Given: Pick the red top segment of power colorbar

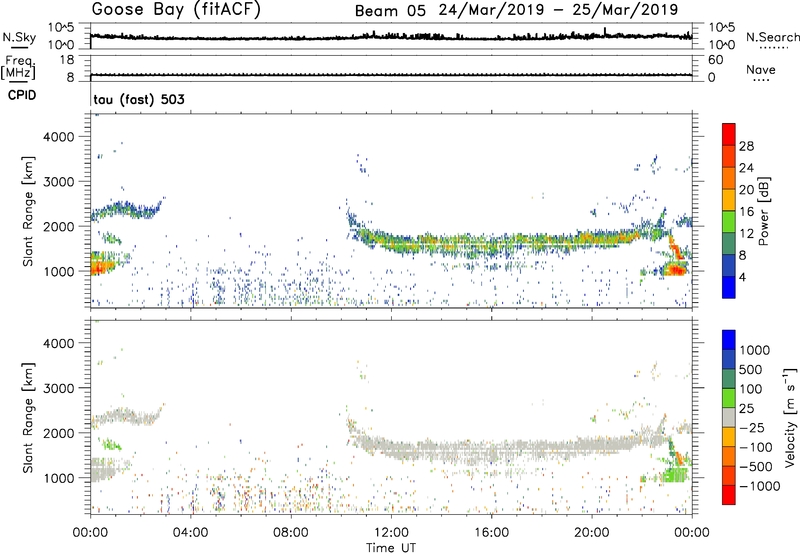Looking at the screenshot, I should [x=729, y=134].
